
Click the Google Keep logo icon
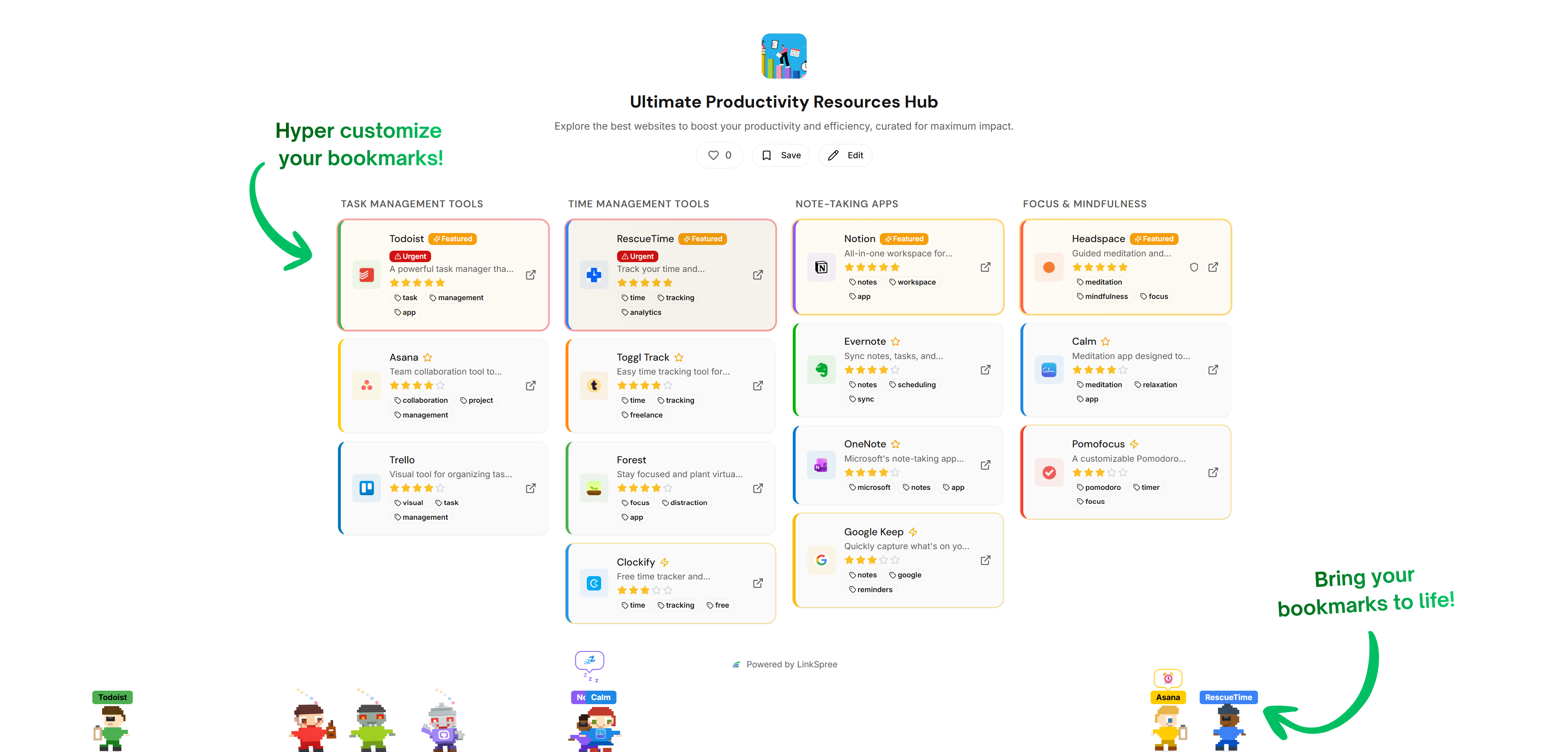pos(821,560)
